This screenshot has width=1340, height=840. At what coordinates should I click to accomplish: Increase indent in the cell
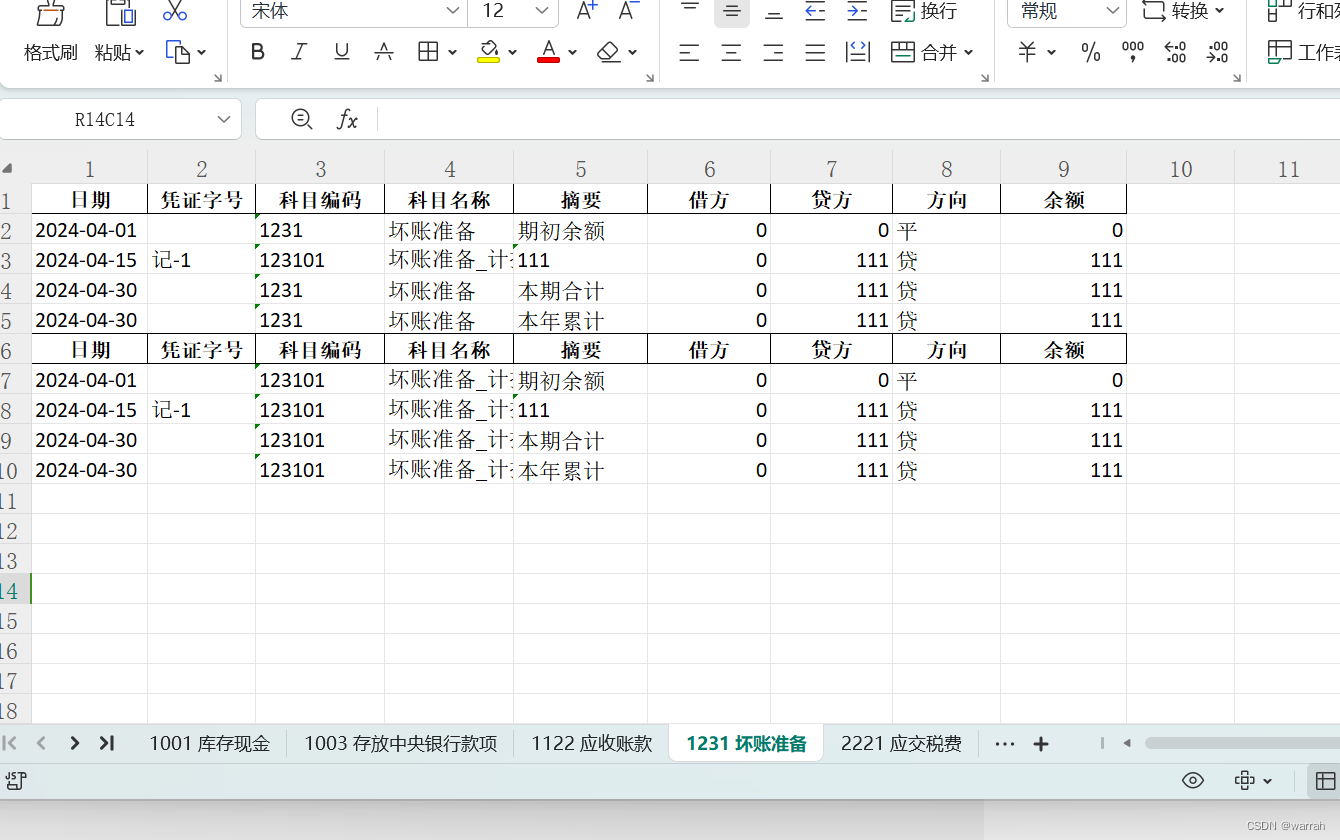[857, 11]
